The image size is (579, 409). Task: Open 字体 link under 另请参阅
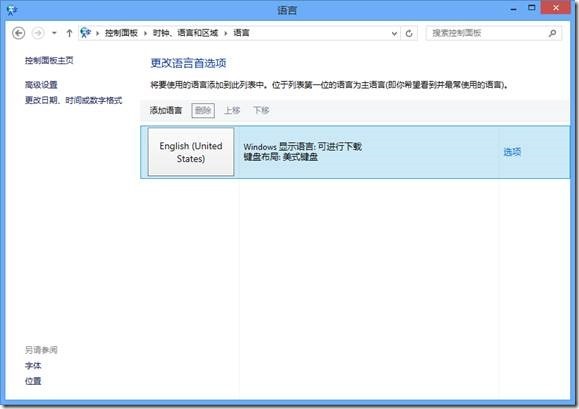click(x=33, y=366)
